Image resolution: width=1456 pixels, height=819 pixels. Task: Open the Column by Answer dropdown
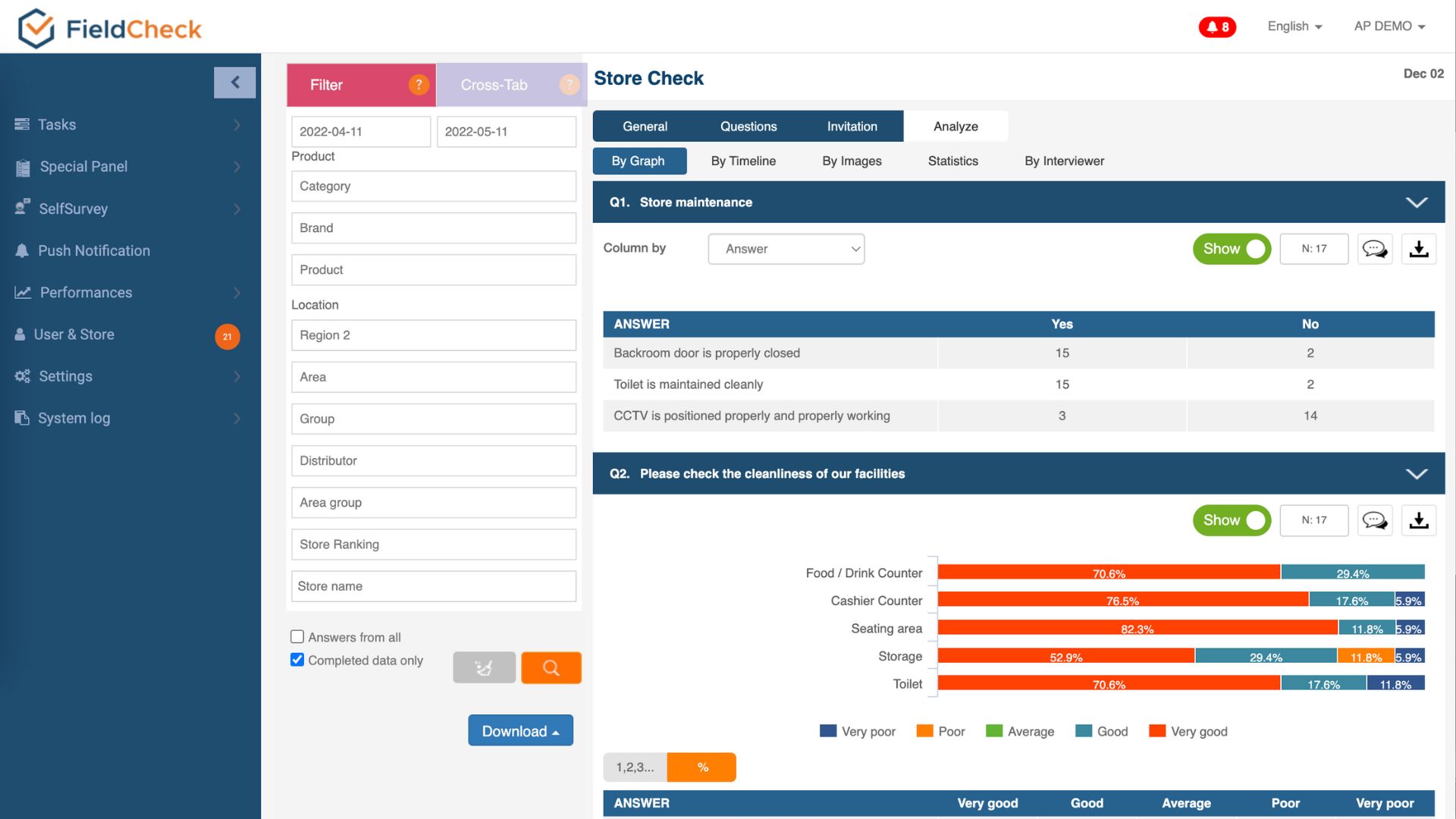(x=786, y=249)
